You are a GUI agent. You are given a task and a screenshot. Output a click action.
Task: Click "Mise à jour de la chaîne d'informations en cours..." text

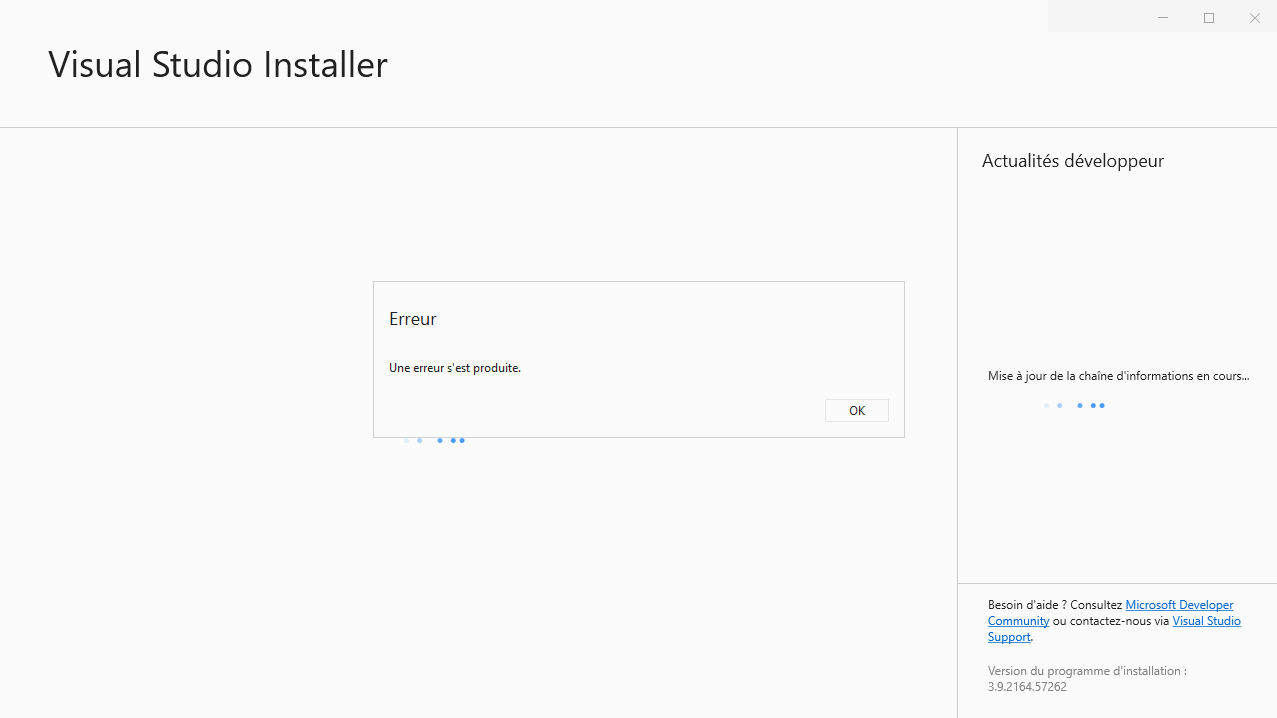pos(1118,376)
